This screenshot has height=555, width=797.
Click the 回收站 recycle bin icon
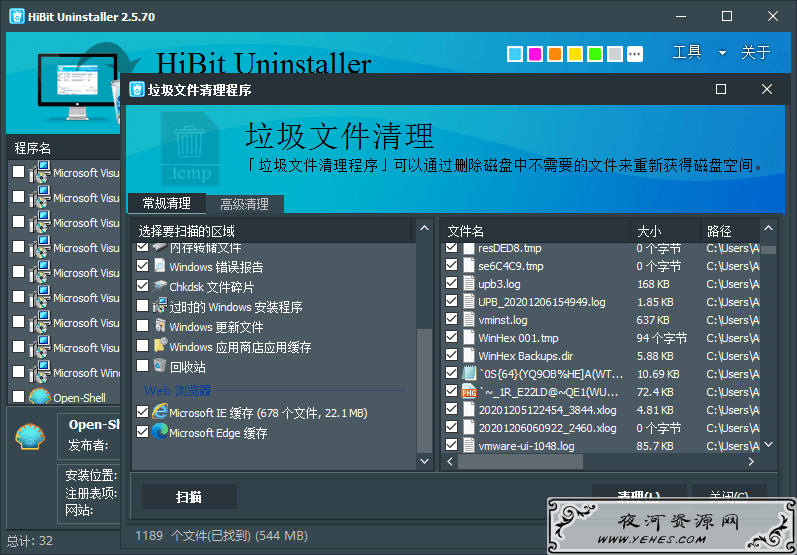point(160,365)
